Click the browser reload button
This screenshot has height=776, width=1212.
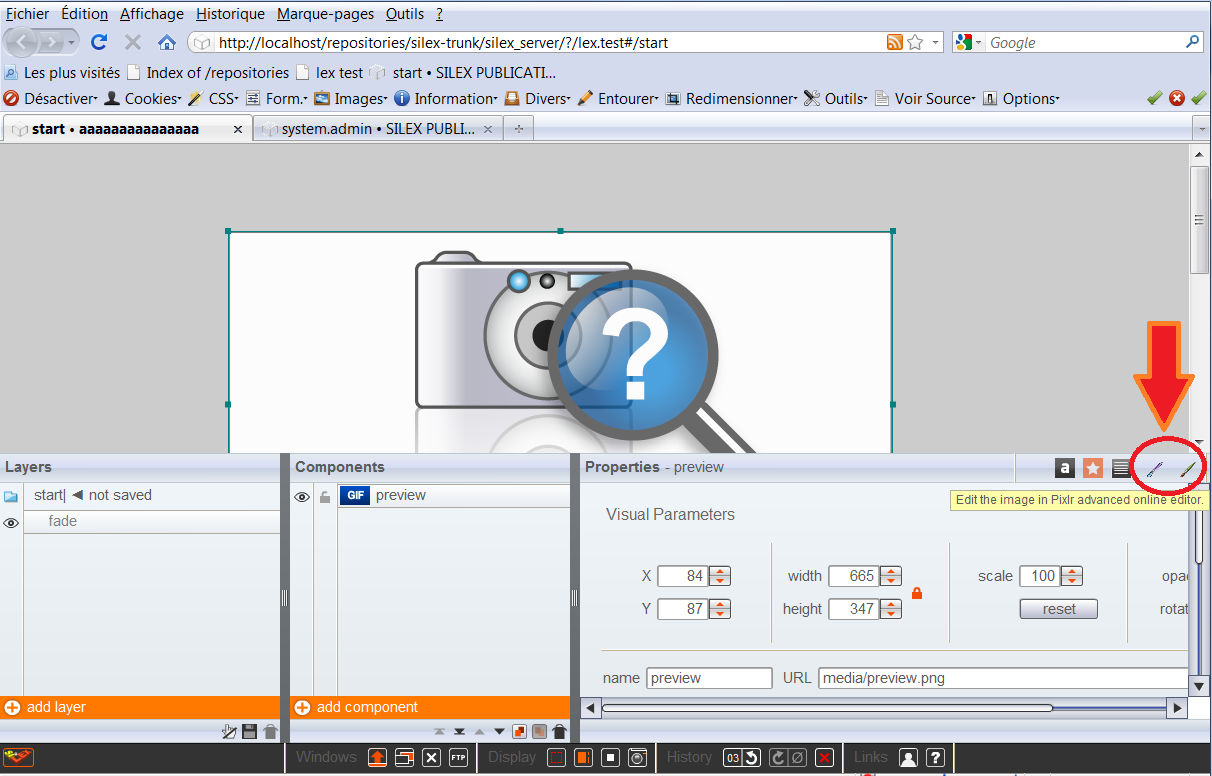[99, 42]
